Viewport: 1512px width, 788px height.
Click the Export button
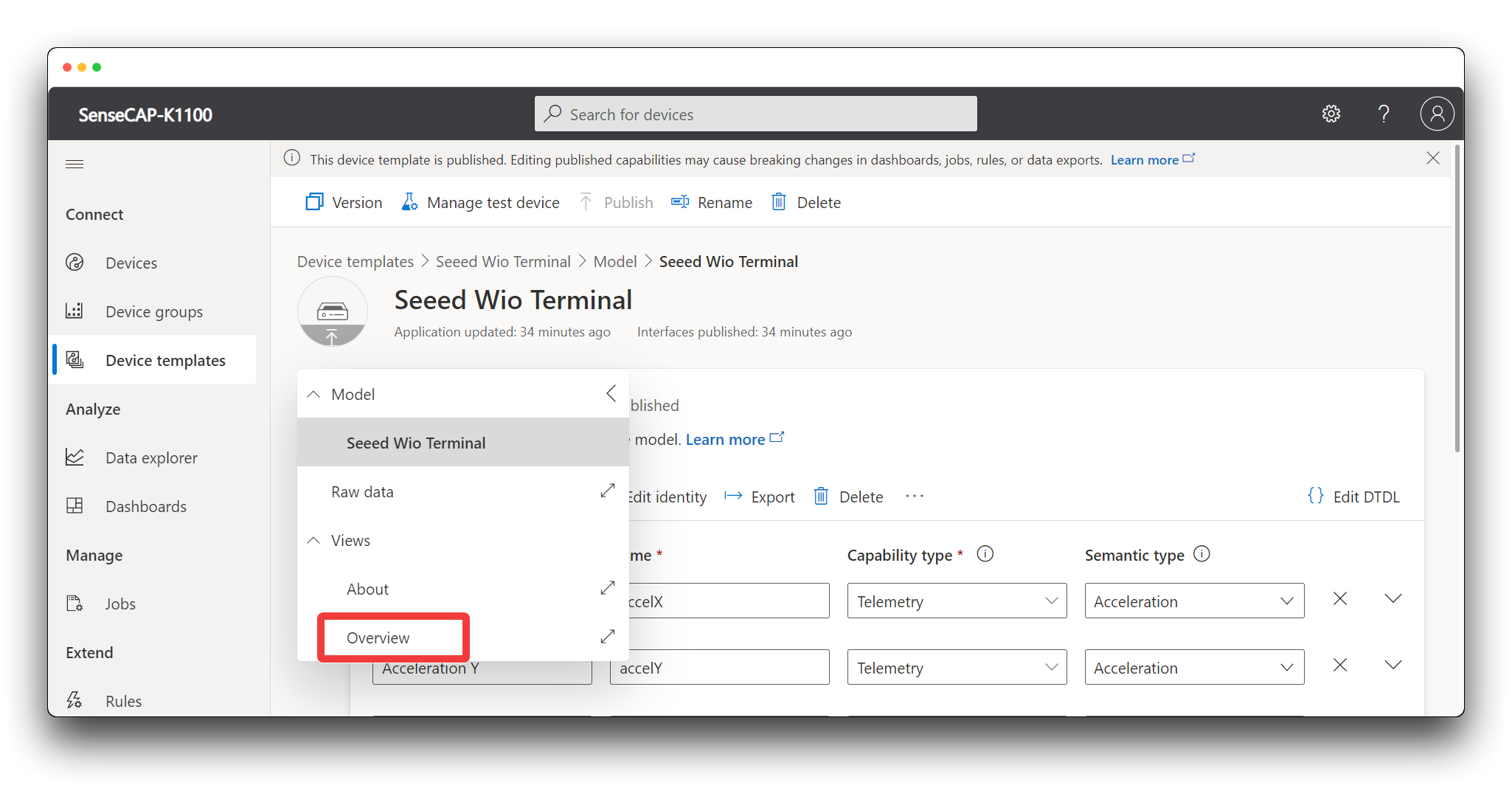(760, 497)
